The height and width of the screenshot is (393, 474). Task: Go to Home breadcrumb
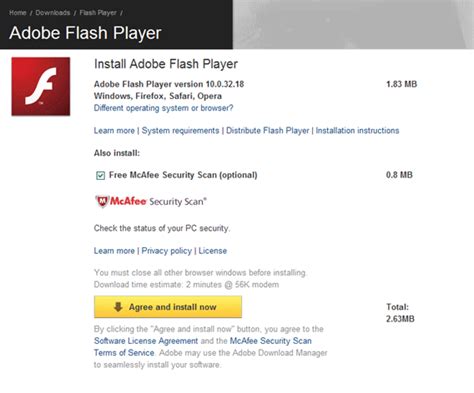(x=18, y=13)
